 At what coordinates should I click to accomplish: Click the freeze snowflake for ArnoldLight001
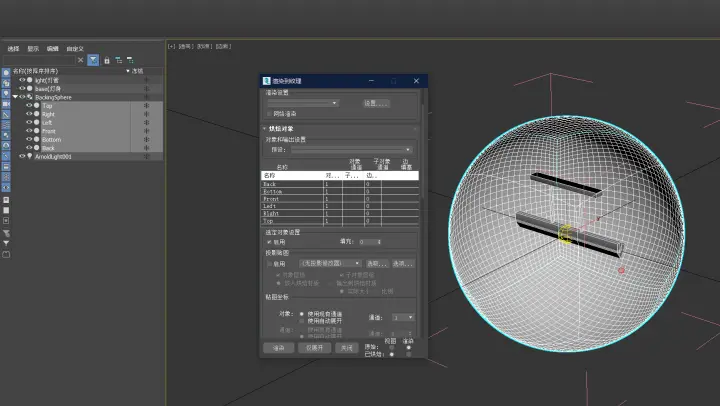coord(146,157)
